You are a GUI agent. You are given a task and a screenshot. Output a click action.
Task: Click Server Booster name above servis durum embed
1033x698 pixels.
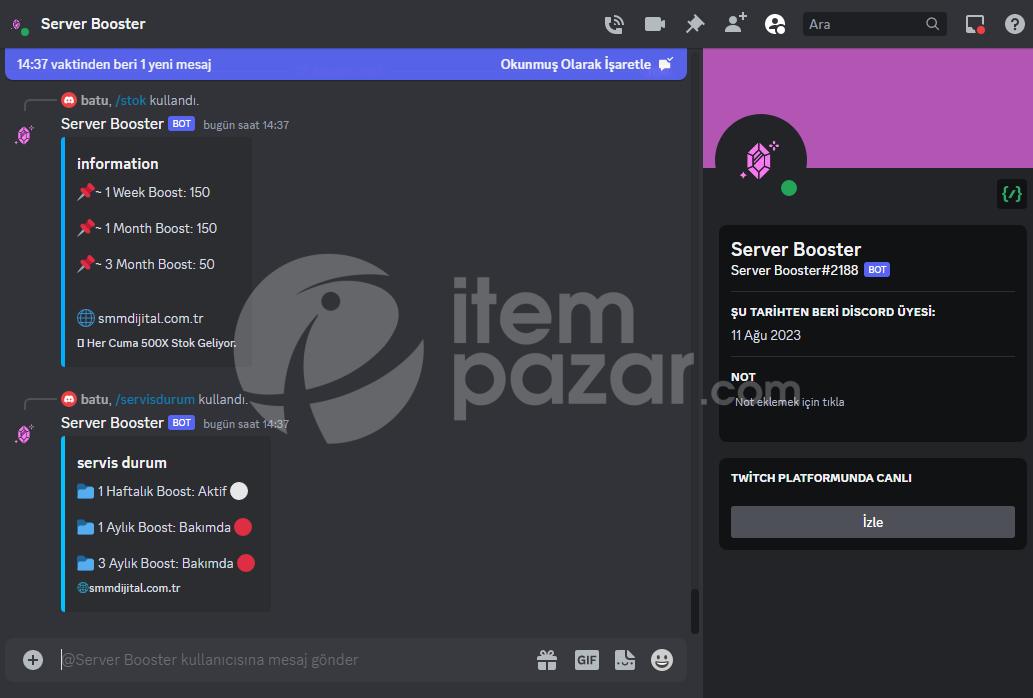coord(112,423)
